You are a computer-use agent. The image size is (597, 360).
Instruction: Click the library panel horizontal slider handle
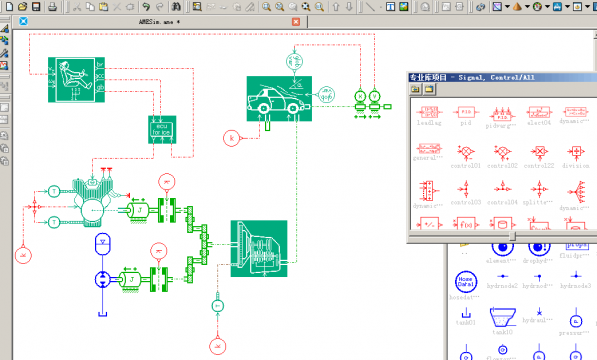pos(512,236)
